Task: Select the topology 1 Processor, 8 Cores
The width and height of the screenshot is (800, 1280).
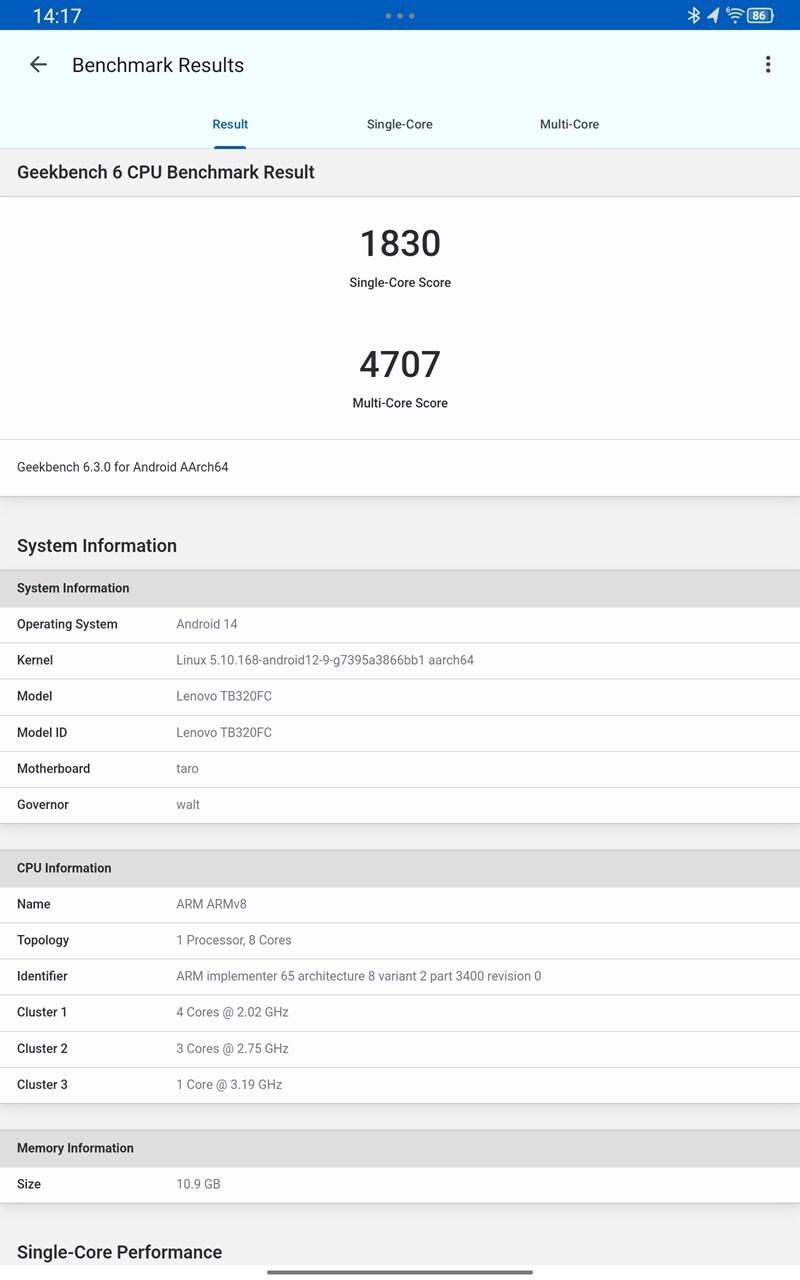Action: 234,940
